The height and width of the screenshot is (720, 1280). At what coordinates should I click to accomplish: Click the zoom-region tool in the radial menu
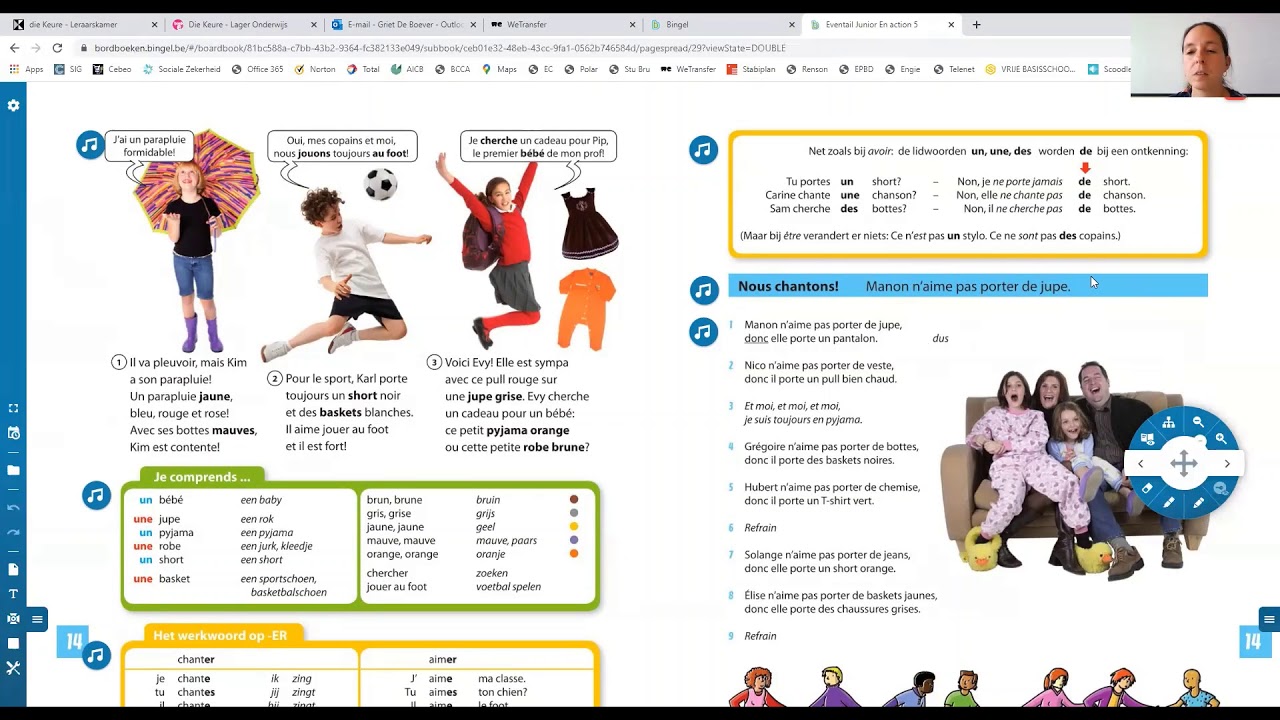[x=1221, y=488]
